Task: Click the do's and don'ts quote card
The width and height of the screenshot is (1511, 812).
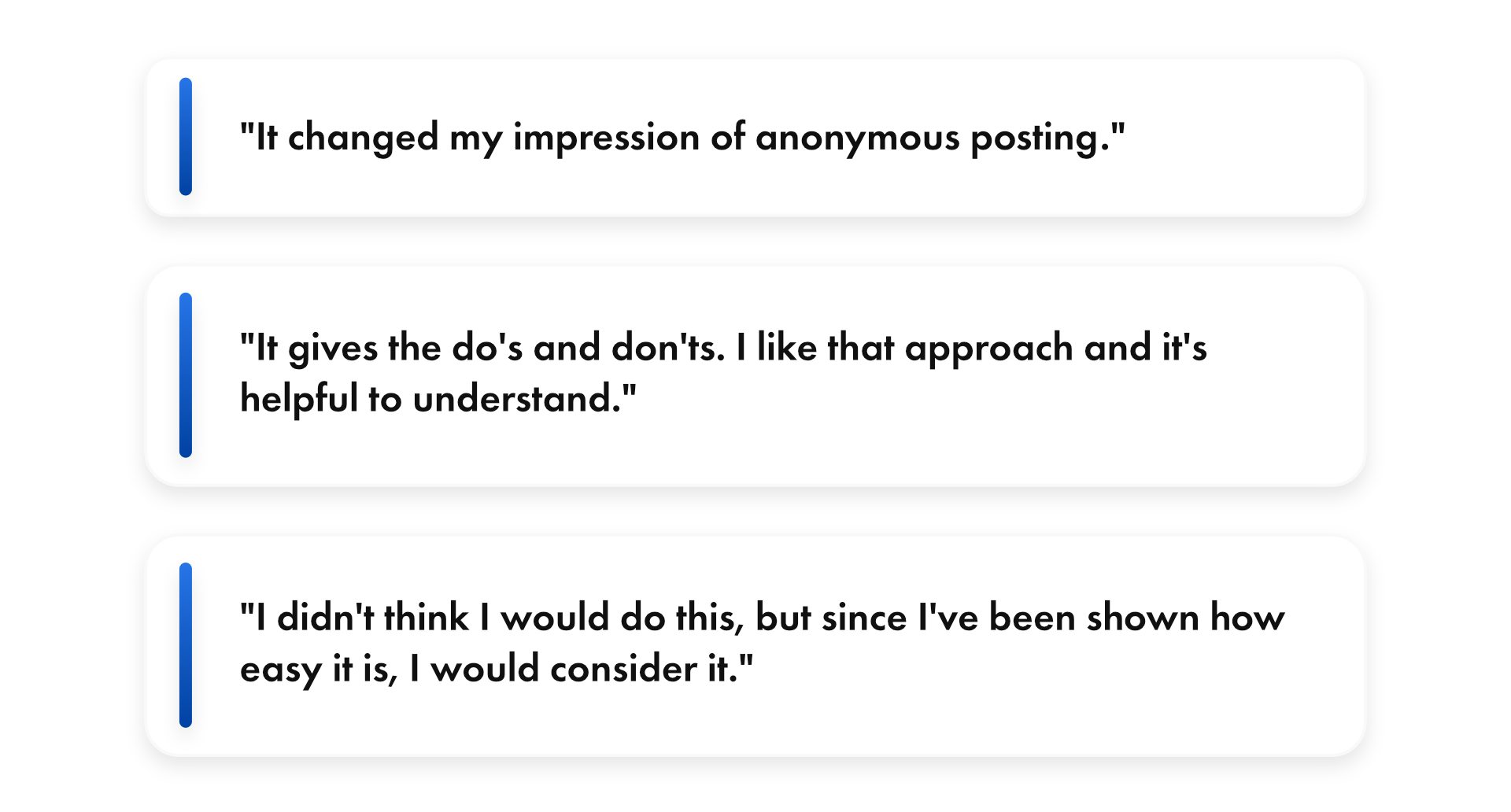Action: 755,376
